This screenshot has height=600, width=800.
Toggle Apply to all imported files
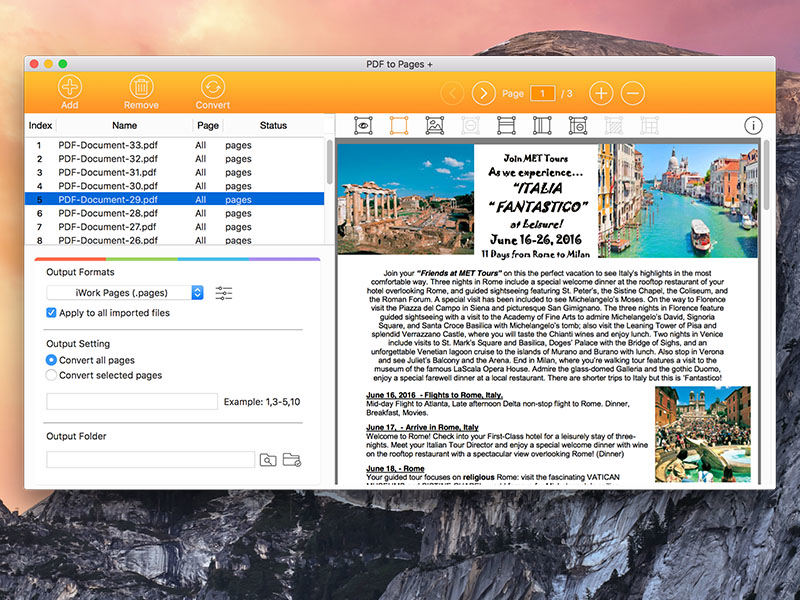pyautogui.click(x=51, y=313)
